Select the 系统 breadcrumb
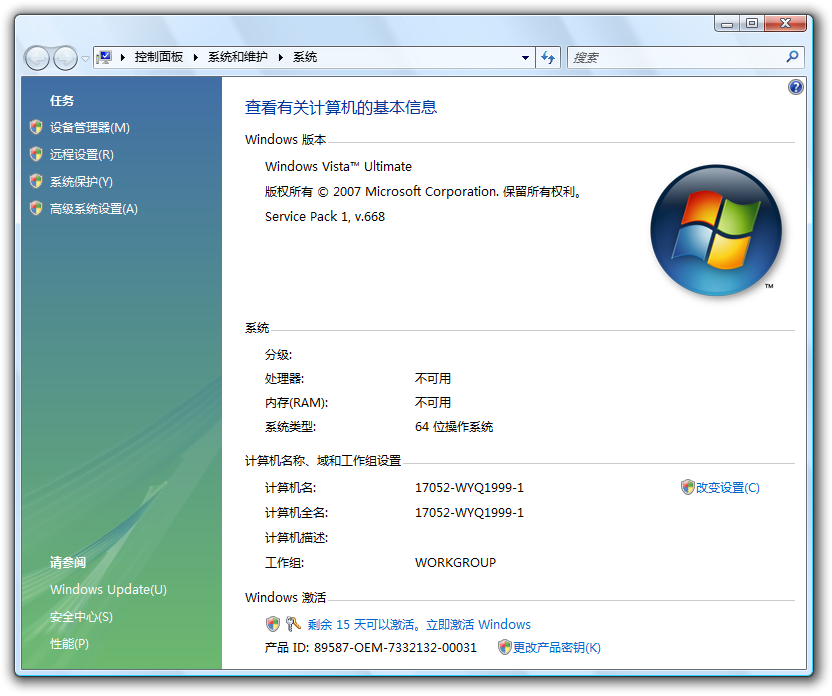Viewport: 832px width, 696px height. [x=305, y=57]
